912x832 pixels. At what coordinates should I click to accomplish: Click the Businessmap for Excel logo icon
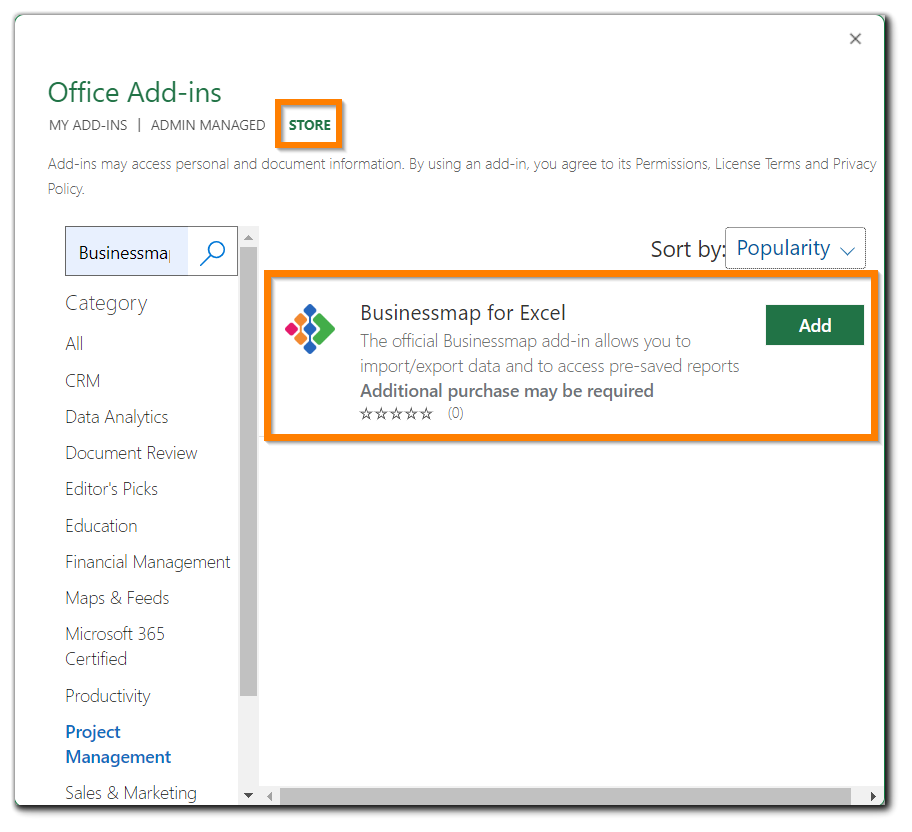click(309, 329)
